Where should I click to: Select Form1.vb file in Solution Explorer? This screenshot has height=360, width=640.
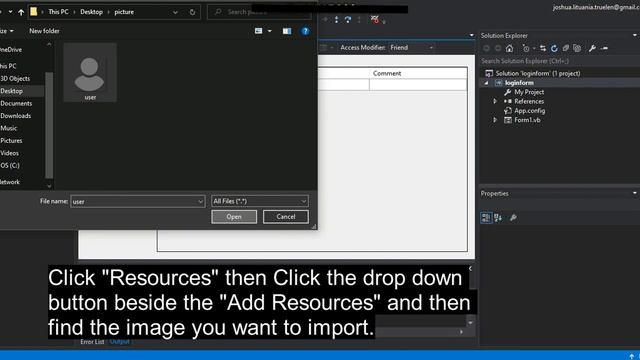point(527,120)
